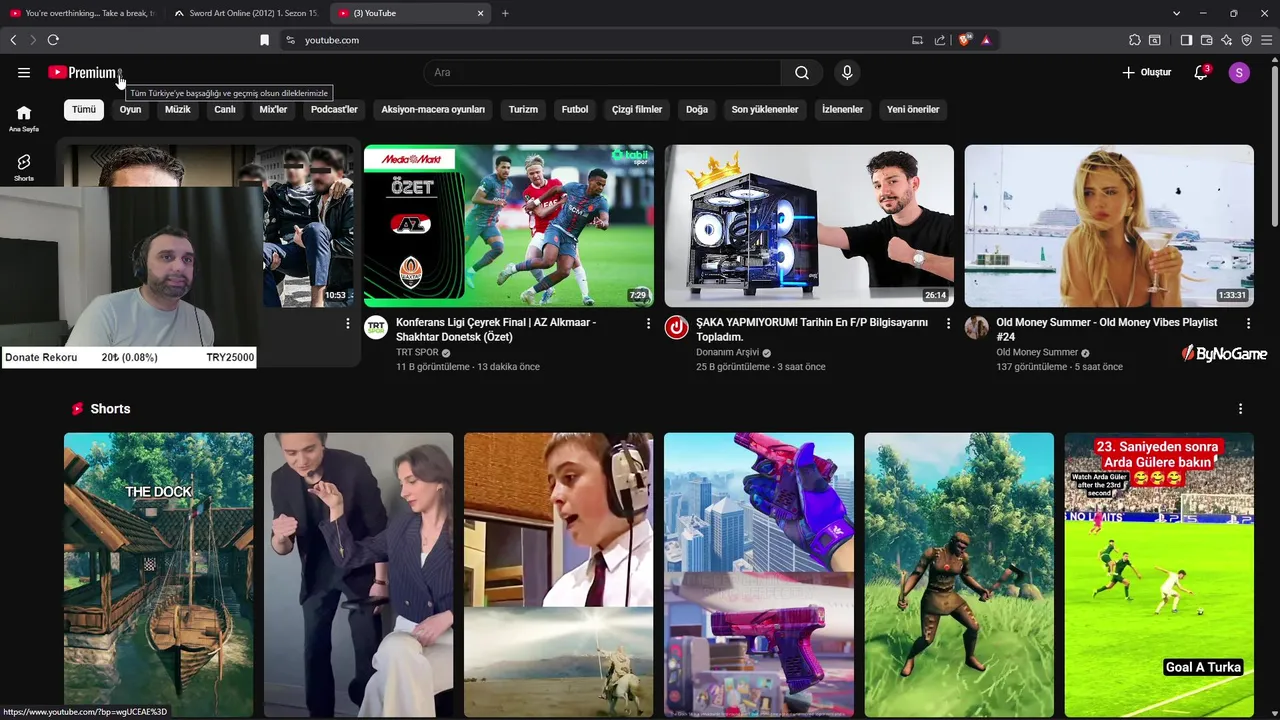The image size is (1280, 720).
Task: Open more options for the Konferans Ligi video
Action: 648,323
